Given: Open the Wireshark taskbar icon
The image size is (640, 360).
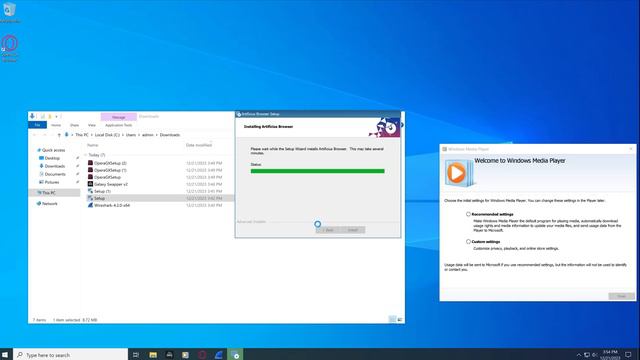Looking at the screenshot, I should click(x=219, y=355).
